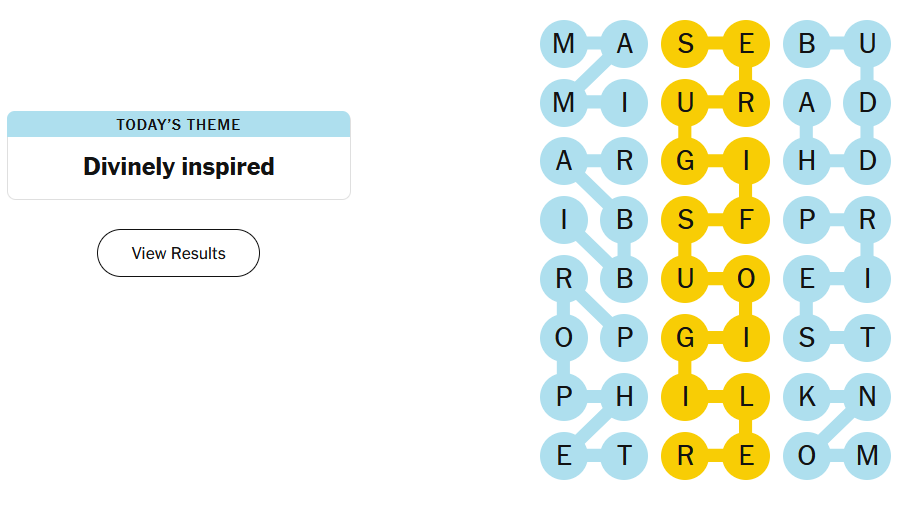Click the yellow E in the top row
The image size is (898, 505).
[746, 43]
